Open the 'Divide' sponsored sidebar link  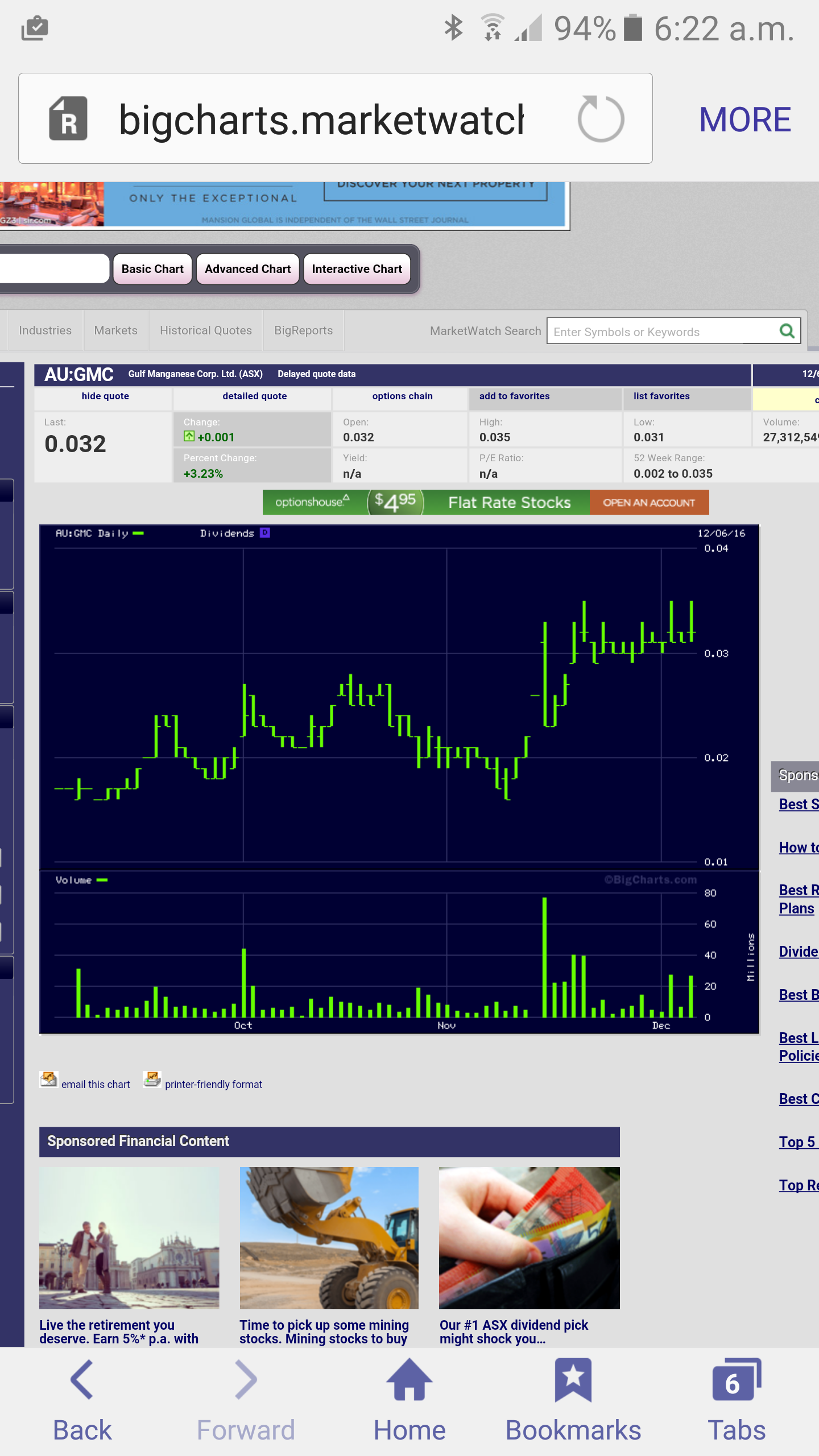[799, 952]
